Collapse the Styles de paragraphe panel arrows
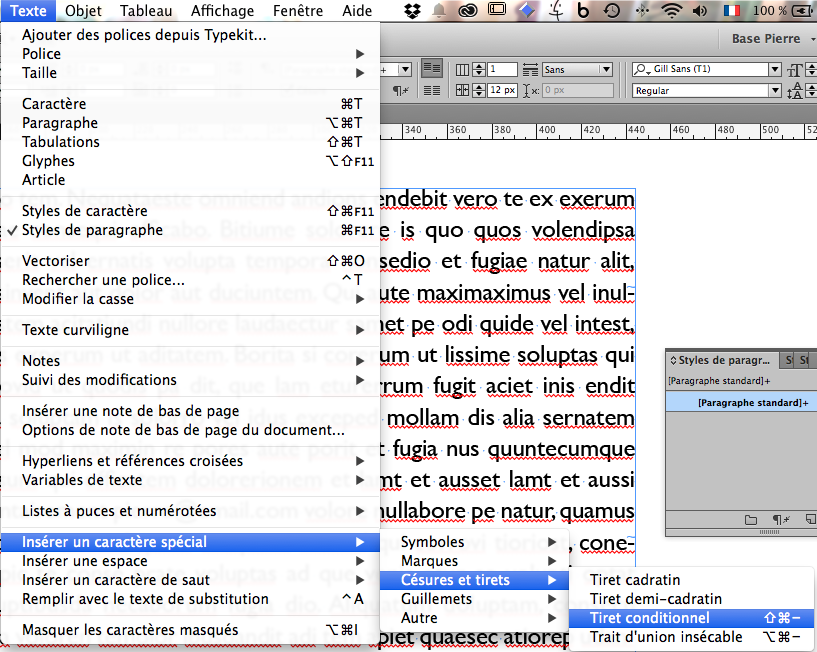 [673, 360]
